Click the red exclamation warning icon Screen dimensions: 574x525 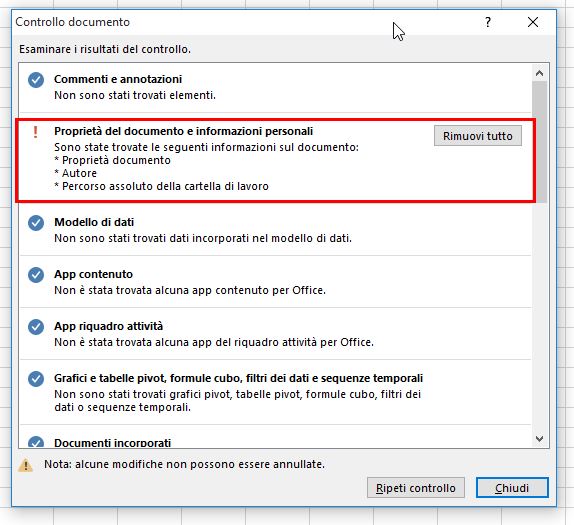pos(36,132)
